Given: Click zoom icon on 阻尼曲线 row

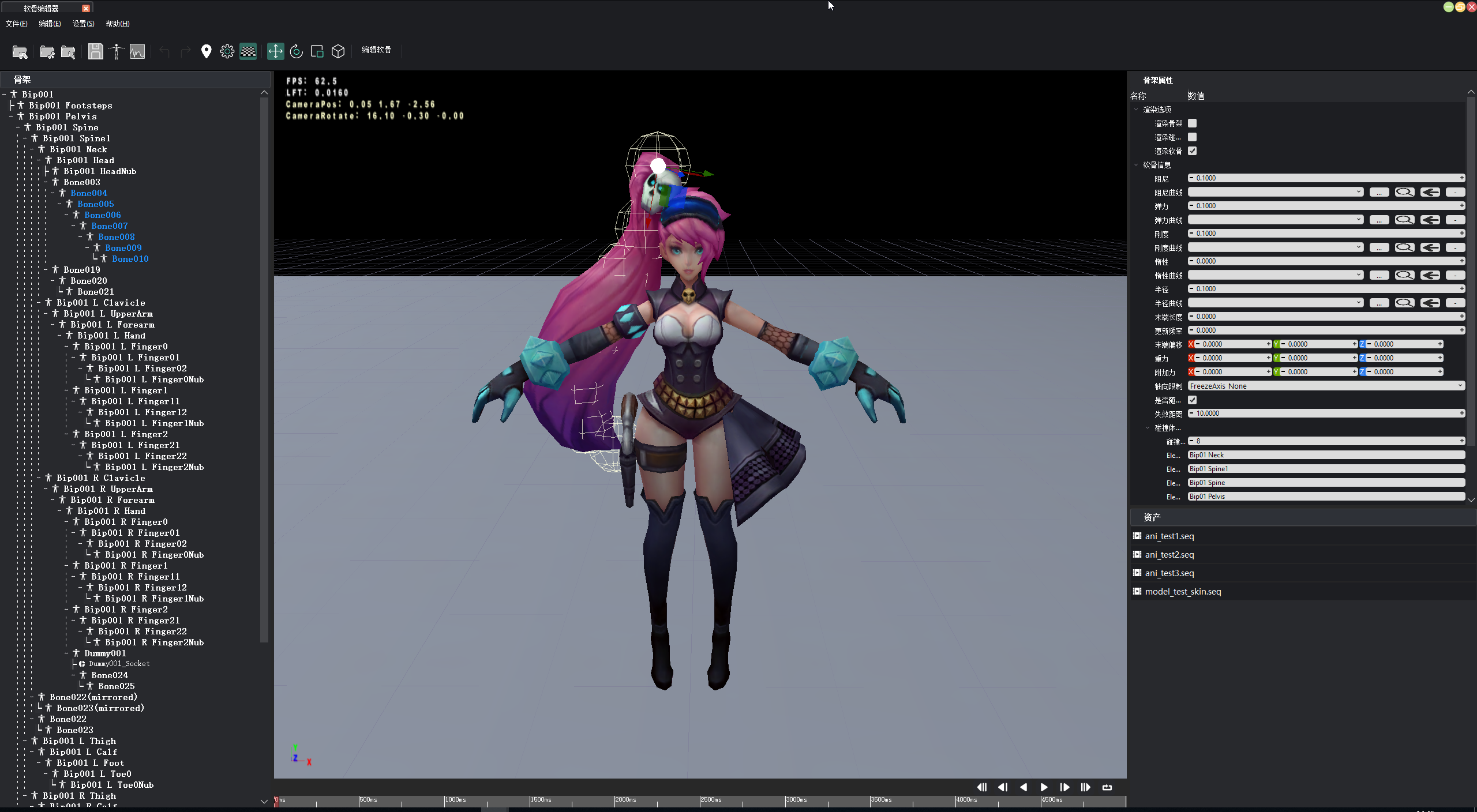Looking at the screenshot, I should click(1404, 192).
